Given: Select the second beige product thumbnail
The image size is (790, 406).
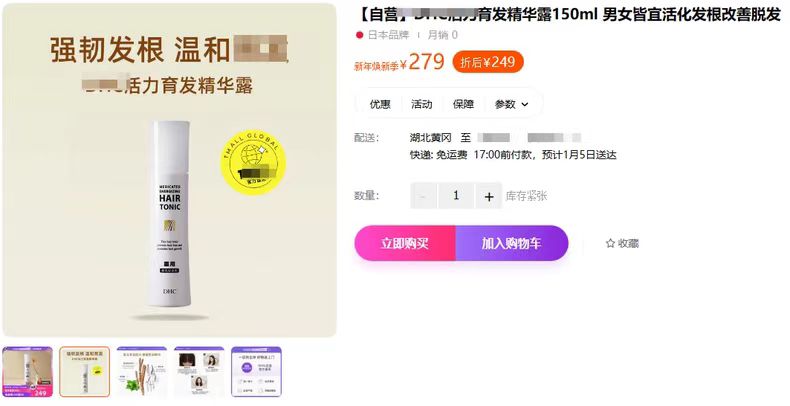Looking at the screenshot, I should (x=85, y=372).
